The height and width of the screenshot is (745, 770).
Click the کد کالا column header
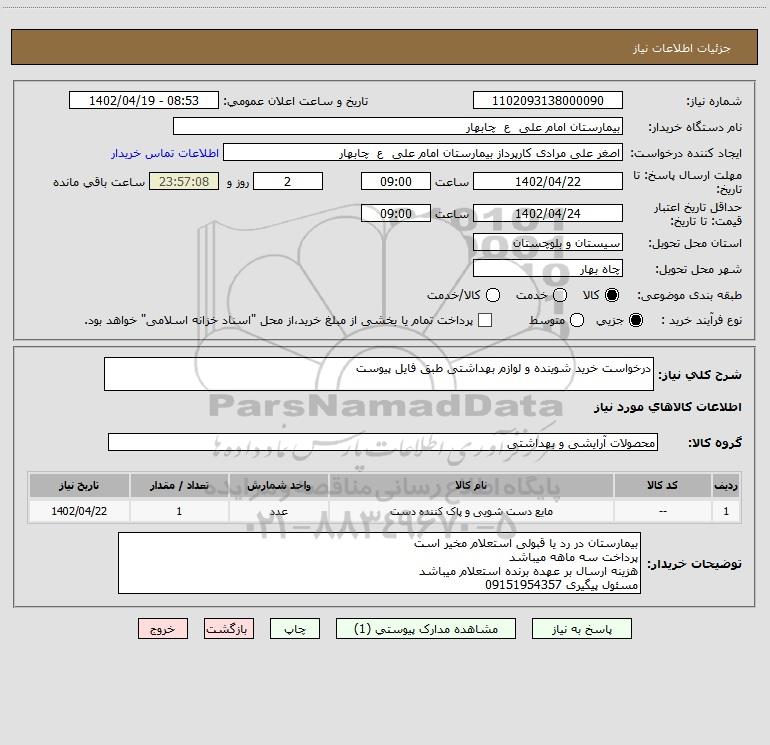pyautogui.click(x=662, y=485)
